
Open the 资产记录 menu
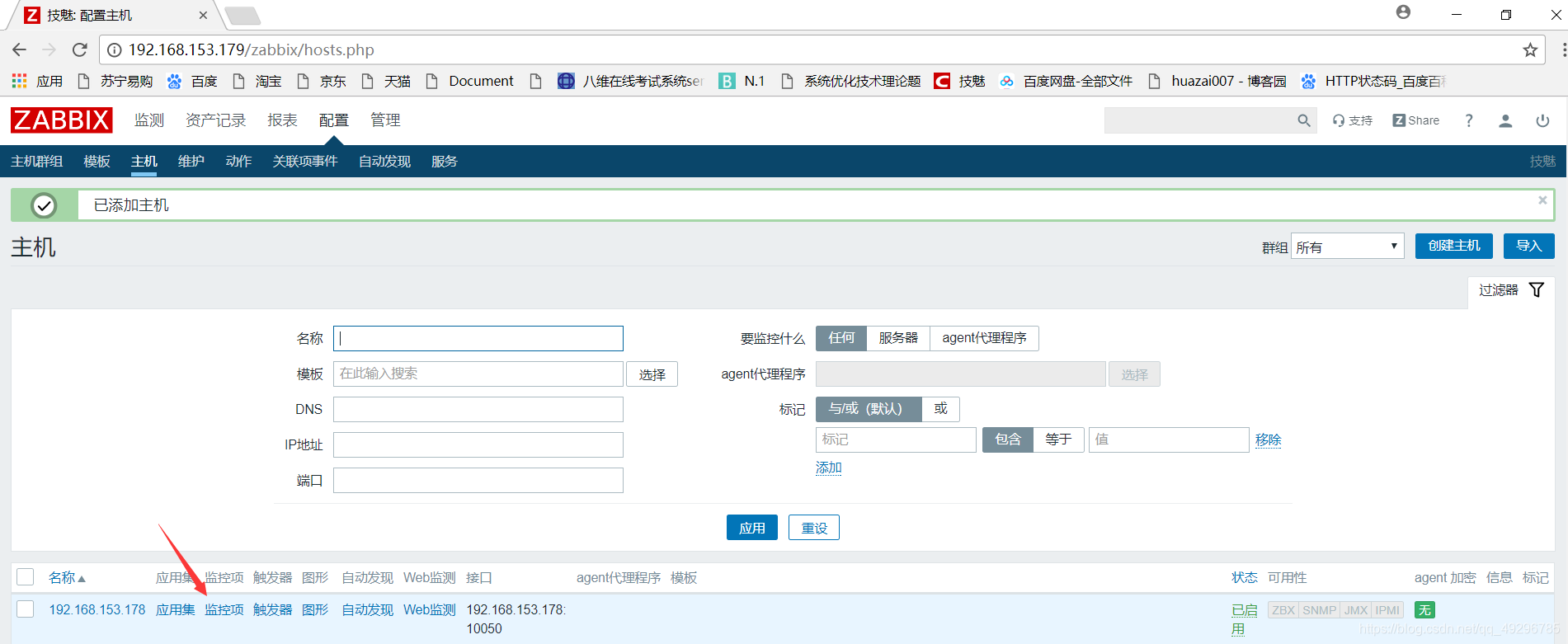216,120
